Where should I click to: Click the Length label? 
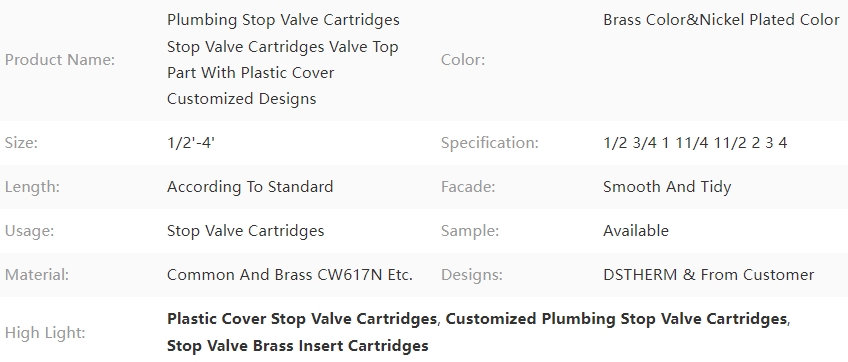click(32, 187)
